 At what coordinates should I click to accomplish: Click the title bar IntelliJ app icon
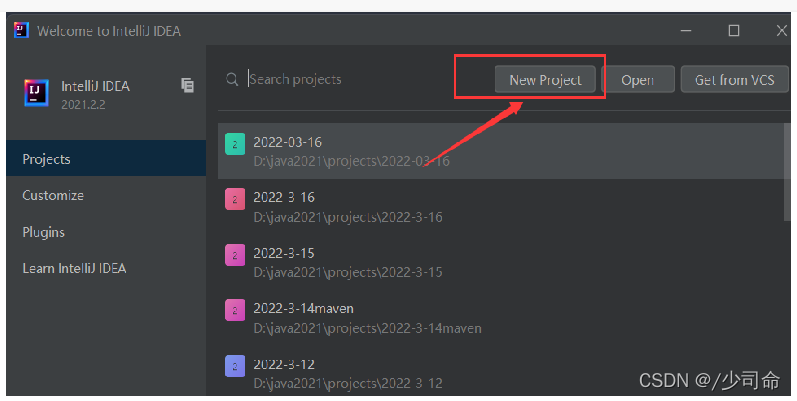[21, 30]
